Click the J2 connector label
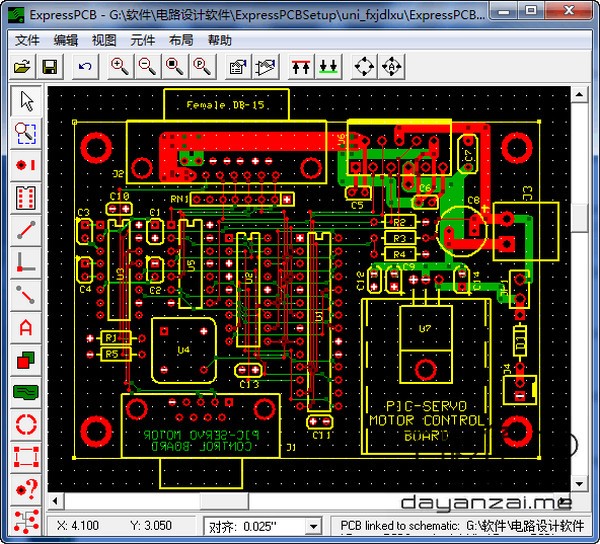The width and height of the screenshot is (600, 544). (x=118, y=174)
